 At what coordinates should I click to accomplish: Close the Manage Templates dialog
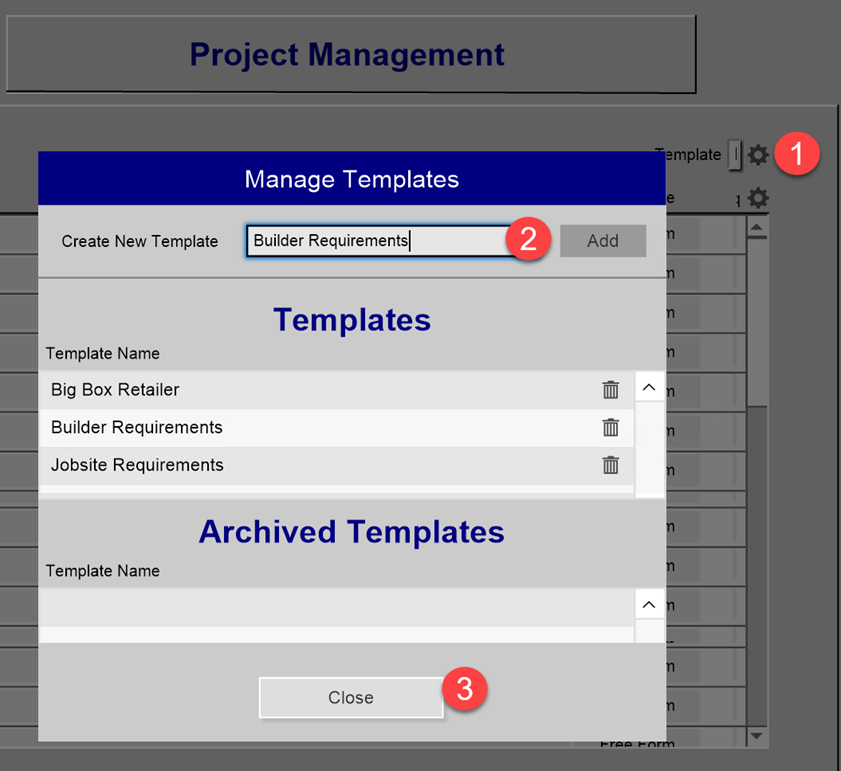(x=351, y=697)
